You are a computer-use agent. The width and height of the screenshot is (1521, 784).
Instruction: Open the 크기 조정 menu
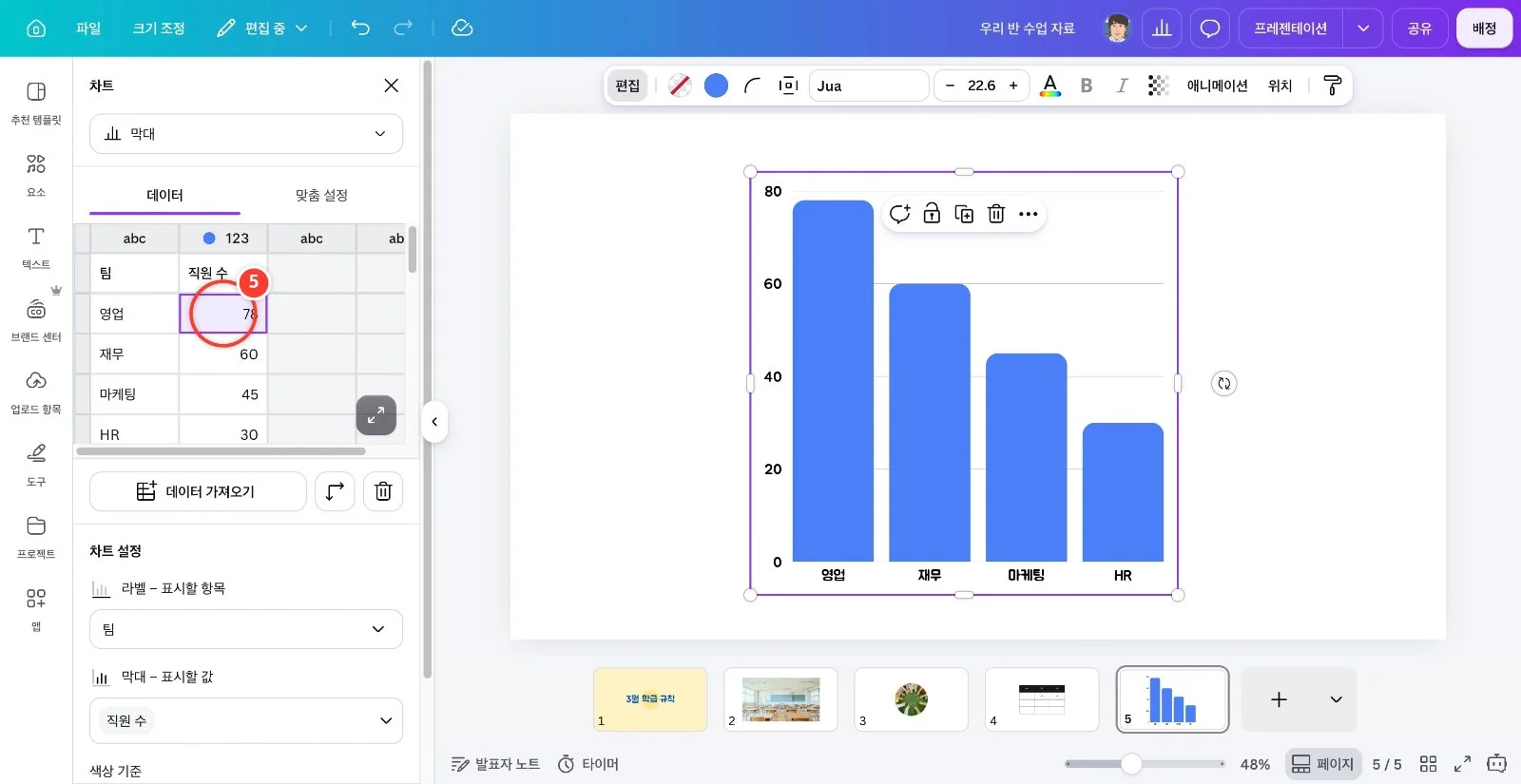[x=159, y=29]
